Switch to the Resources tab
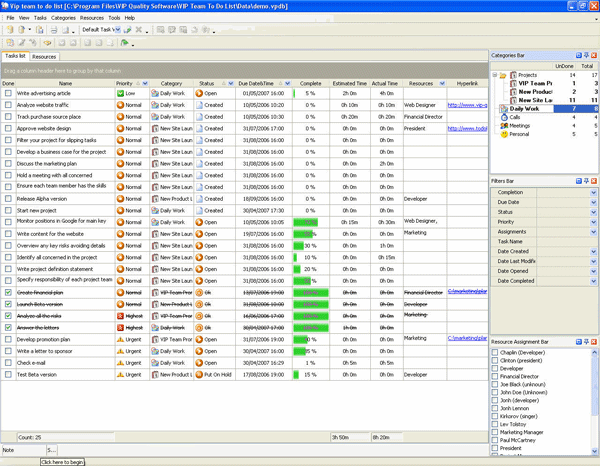Image resolution: width=600 pixels, height=466 pixels. (44, 57)
